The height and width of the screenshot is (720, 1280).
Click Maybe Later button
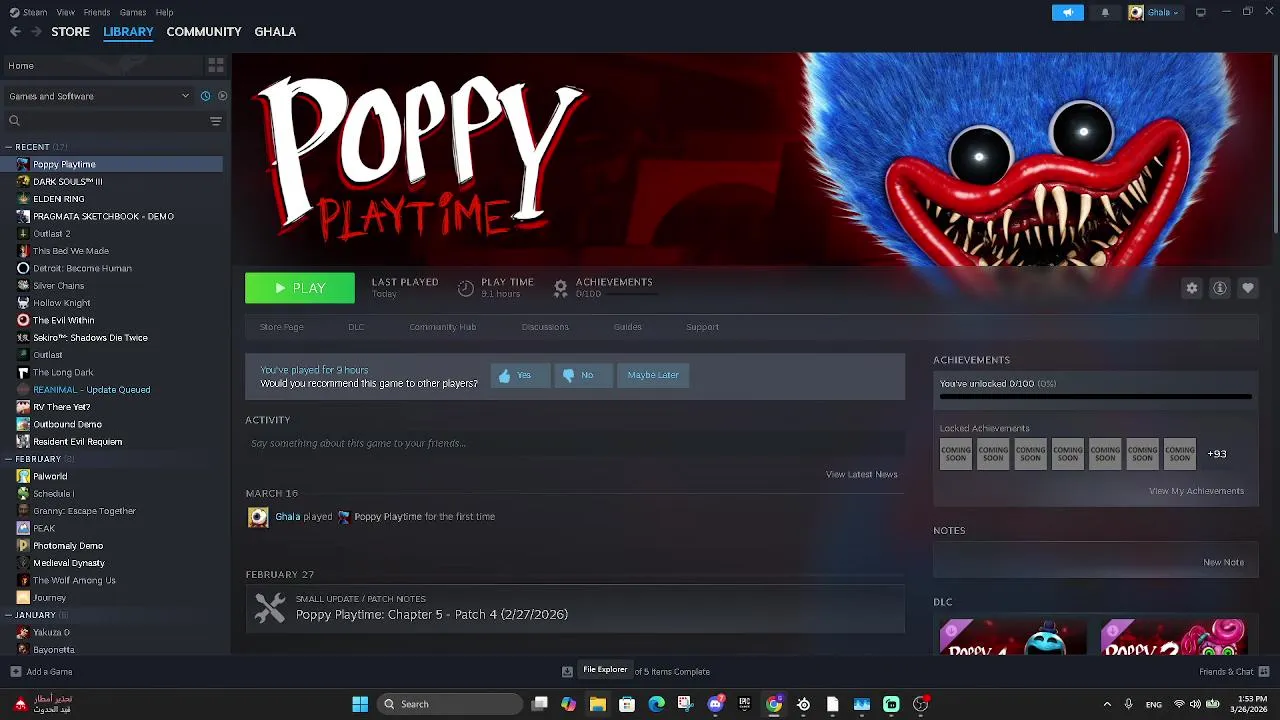[653, 375]
